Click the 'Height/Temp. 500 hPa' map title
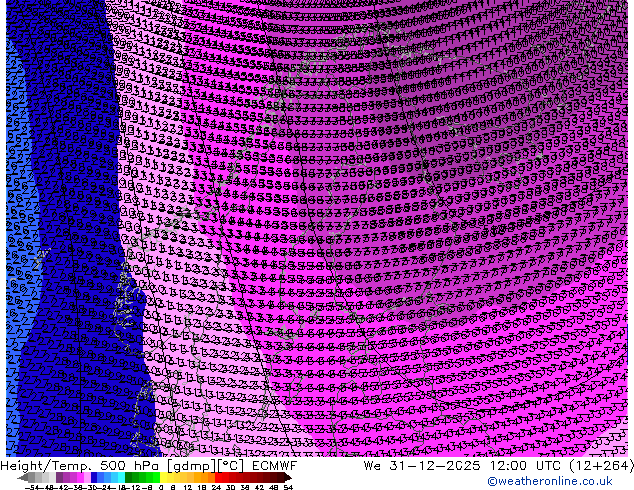The image size is (634, 490). pos(81,466)
